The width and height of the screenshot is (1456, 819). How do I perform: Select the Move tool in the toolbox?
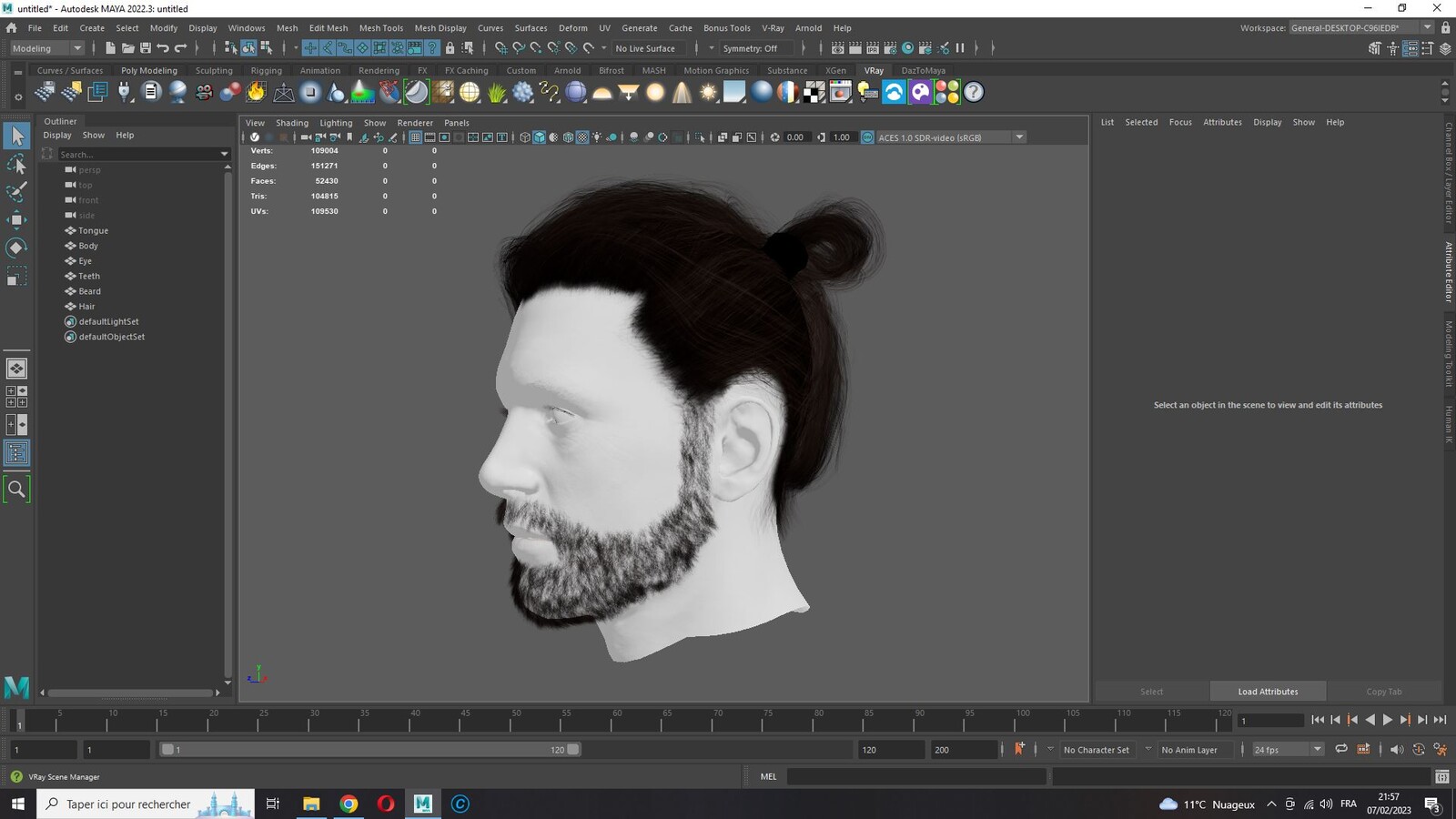[x=16, y=219]
